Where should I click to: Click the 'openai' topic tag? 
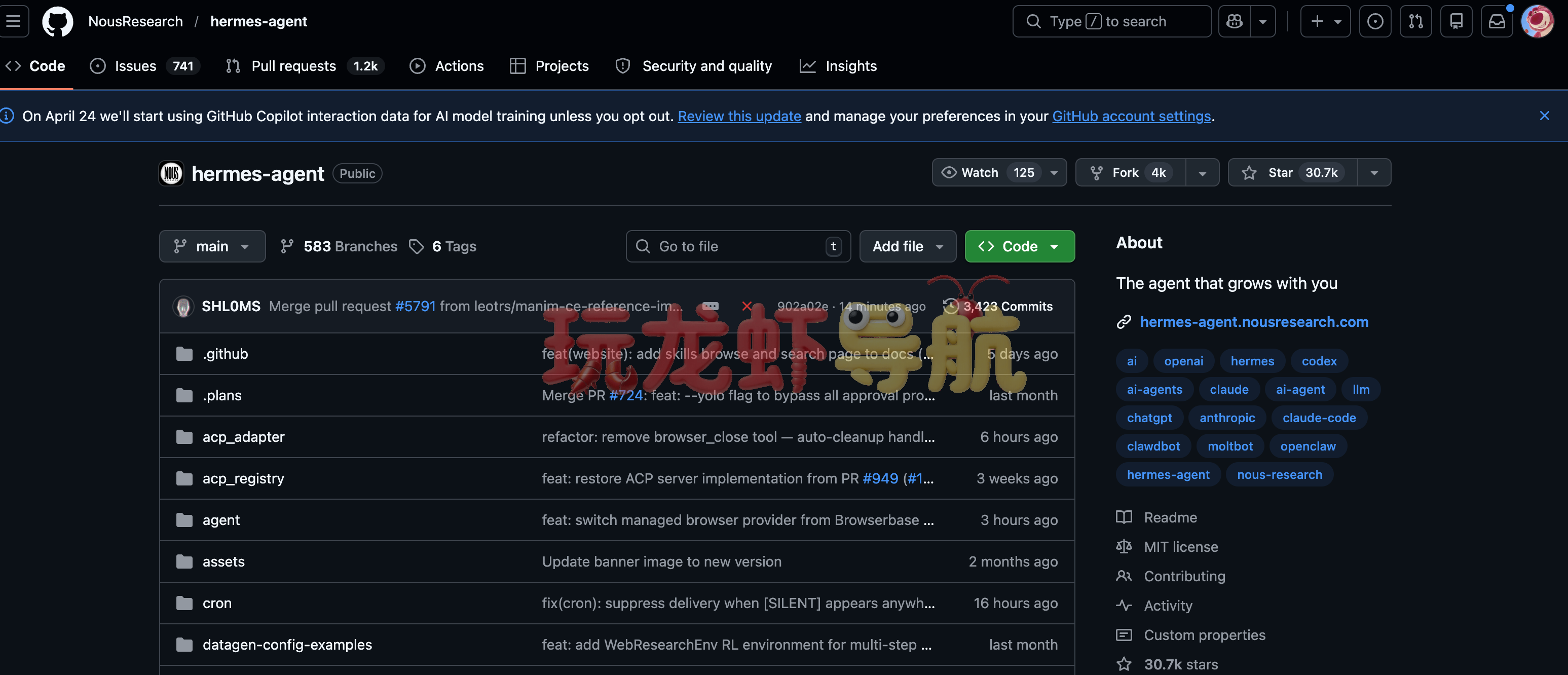click(x=1183, y=361)
